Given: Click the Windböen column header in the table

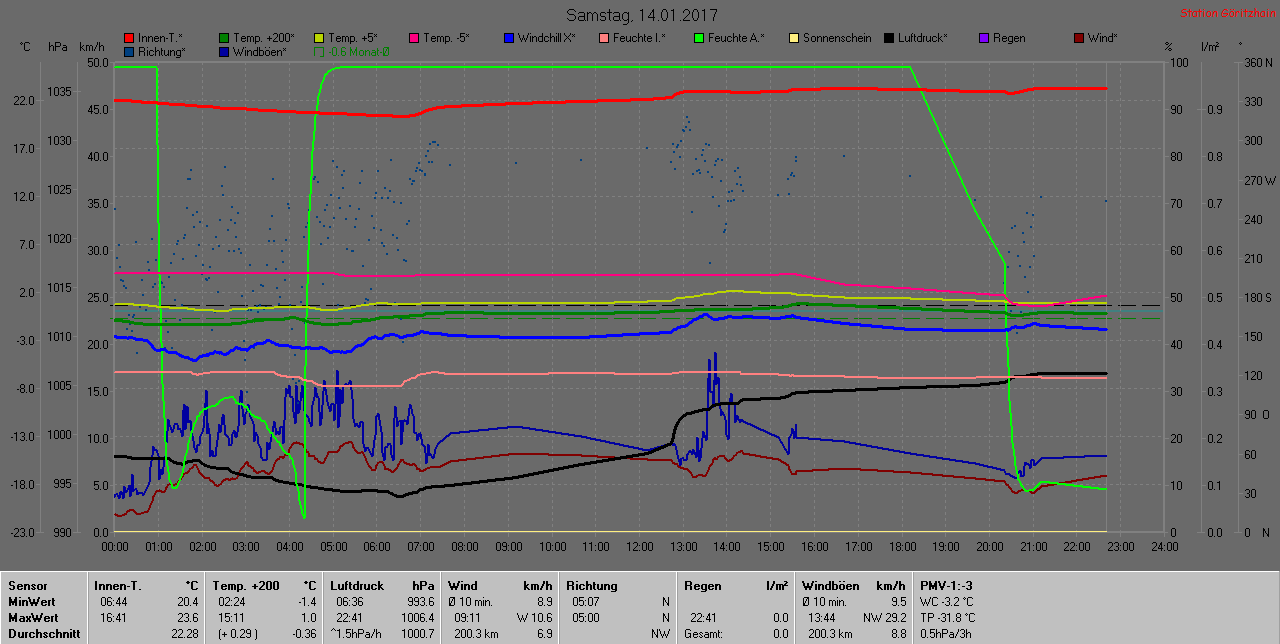Looking at the screenshot, I should point(829,585).
